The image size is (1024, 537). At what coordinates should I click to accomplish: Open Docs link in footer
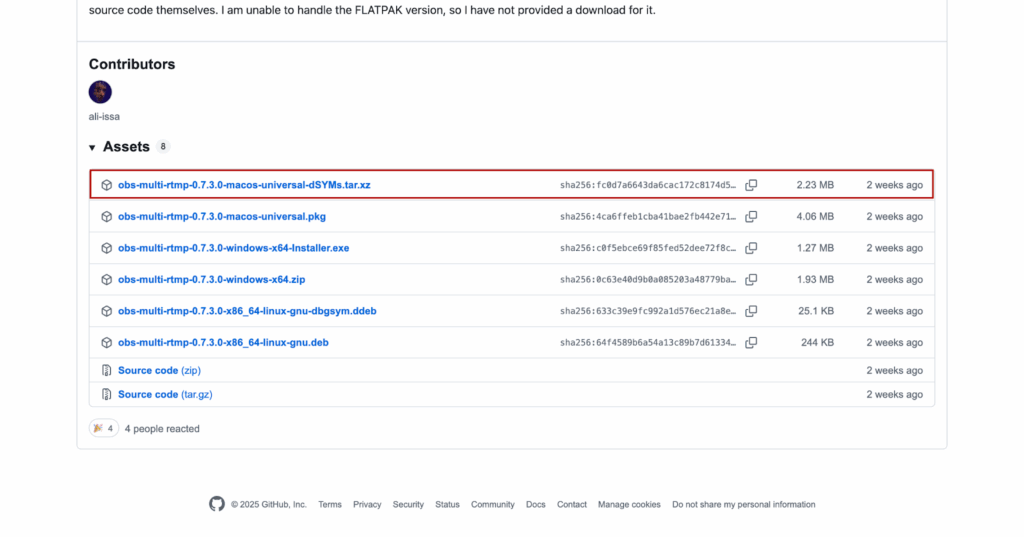click(x=535, y=505)
